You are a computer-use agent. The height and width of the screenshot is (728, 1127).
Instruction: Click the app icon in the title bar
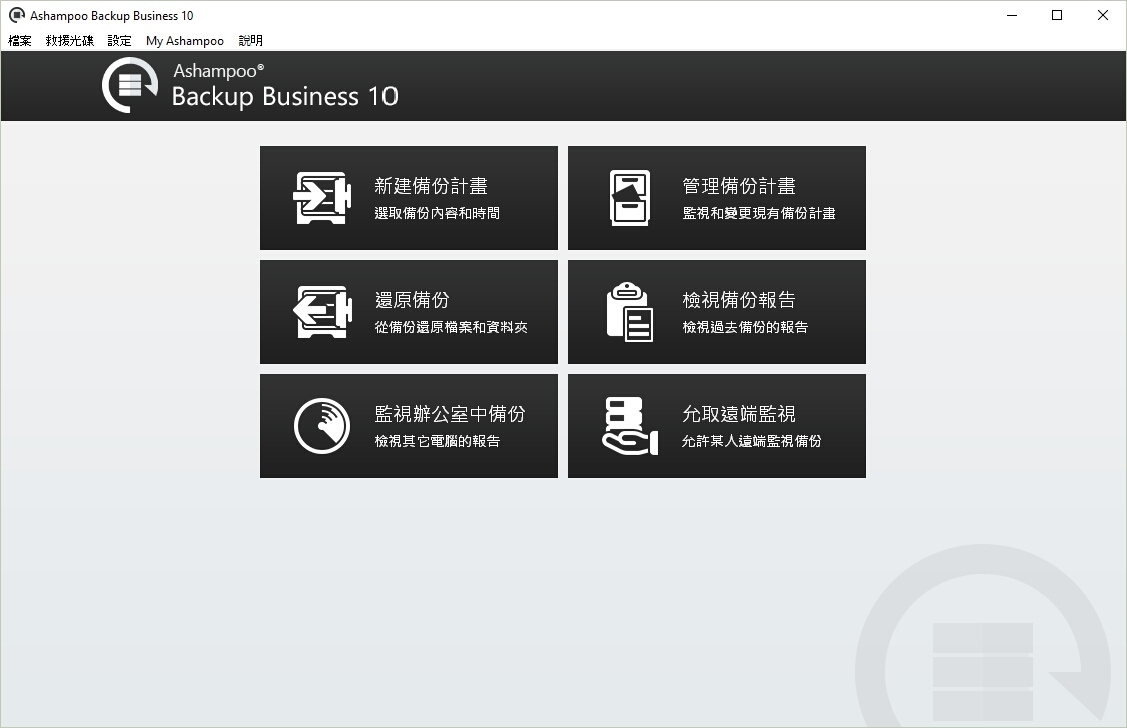pyautogui.click(x=16, y=15)
